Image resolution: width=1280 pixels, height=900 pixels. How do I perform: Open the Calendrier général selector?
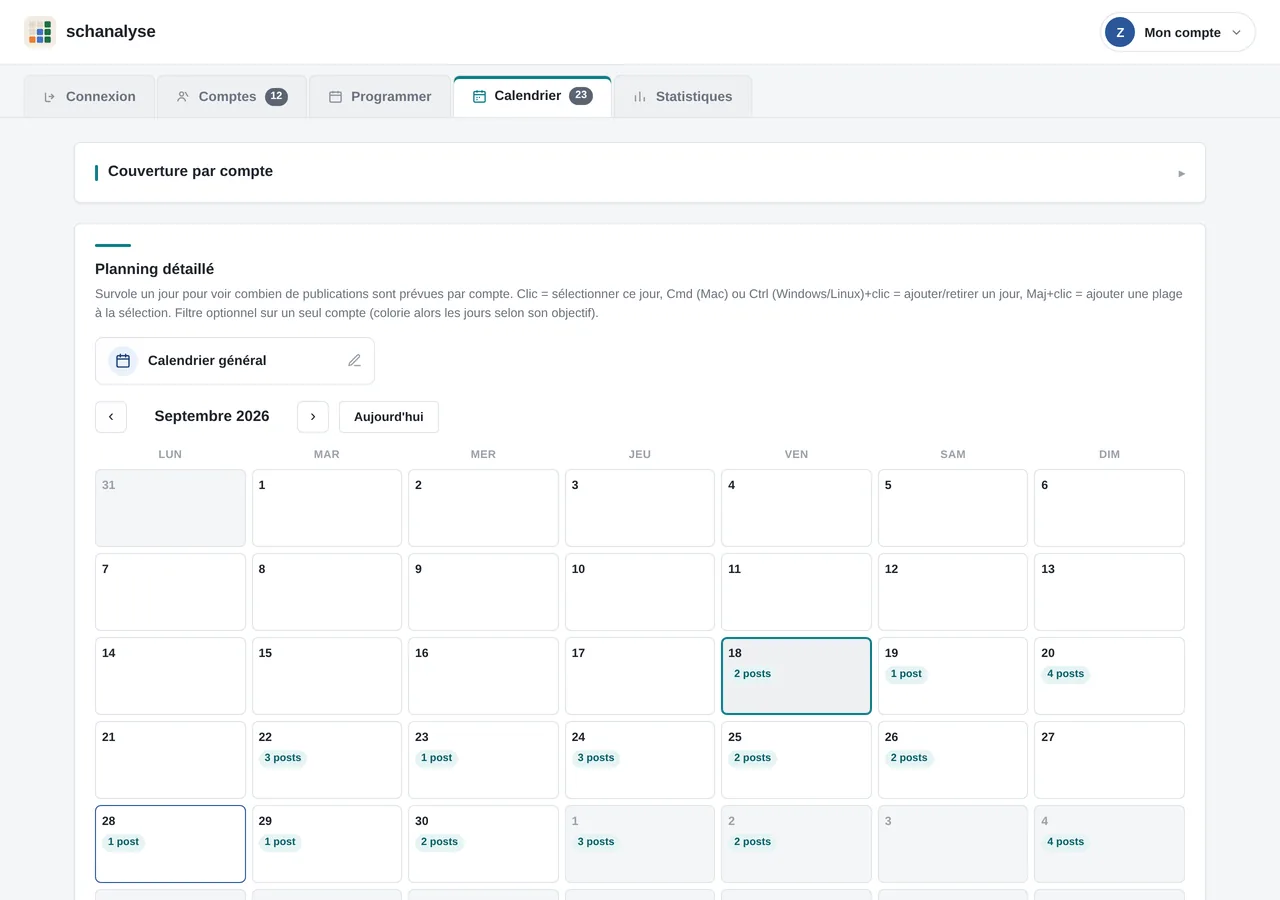click(x=235, y=361)
